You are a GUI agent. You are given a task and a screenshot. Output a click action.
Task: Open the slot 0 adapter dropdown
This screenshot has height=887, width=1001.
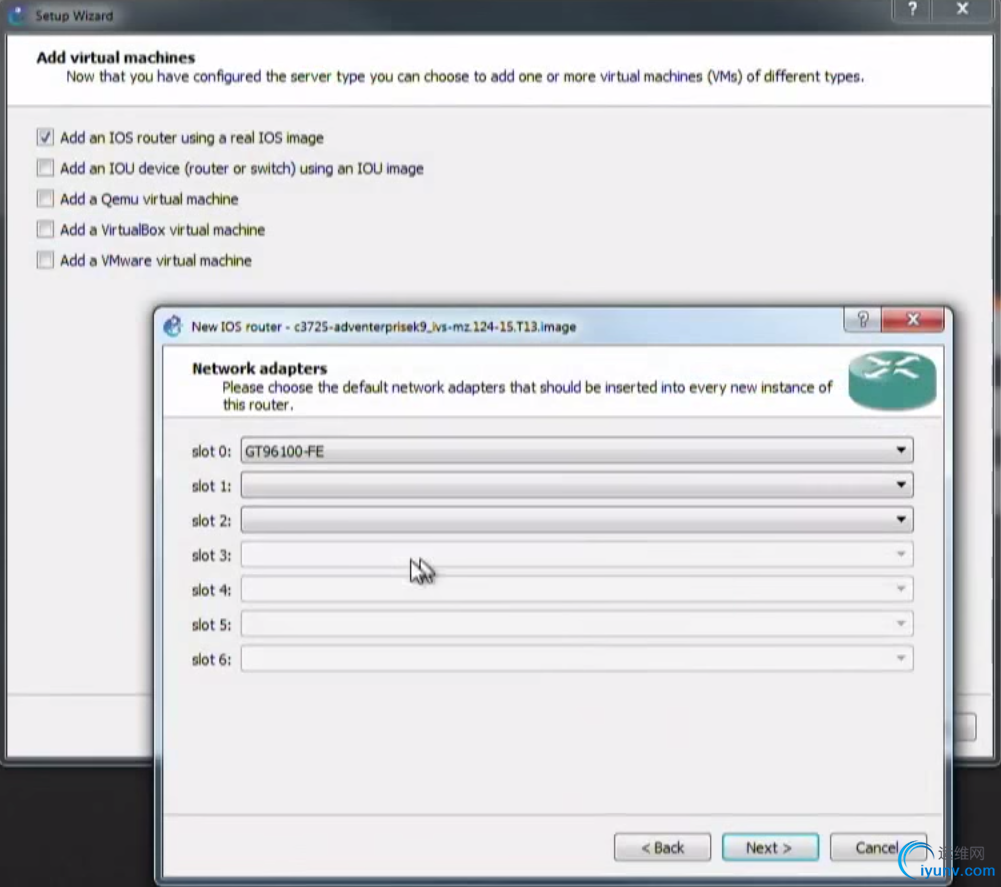pyautogui.click(x=577, y=451)
